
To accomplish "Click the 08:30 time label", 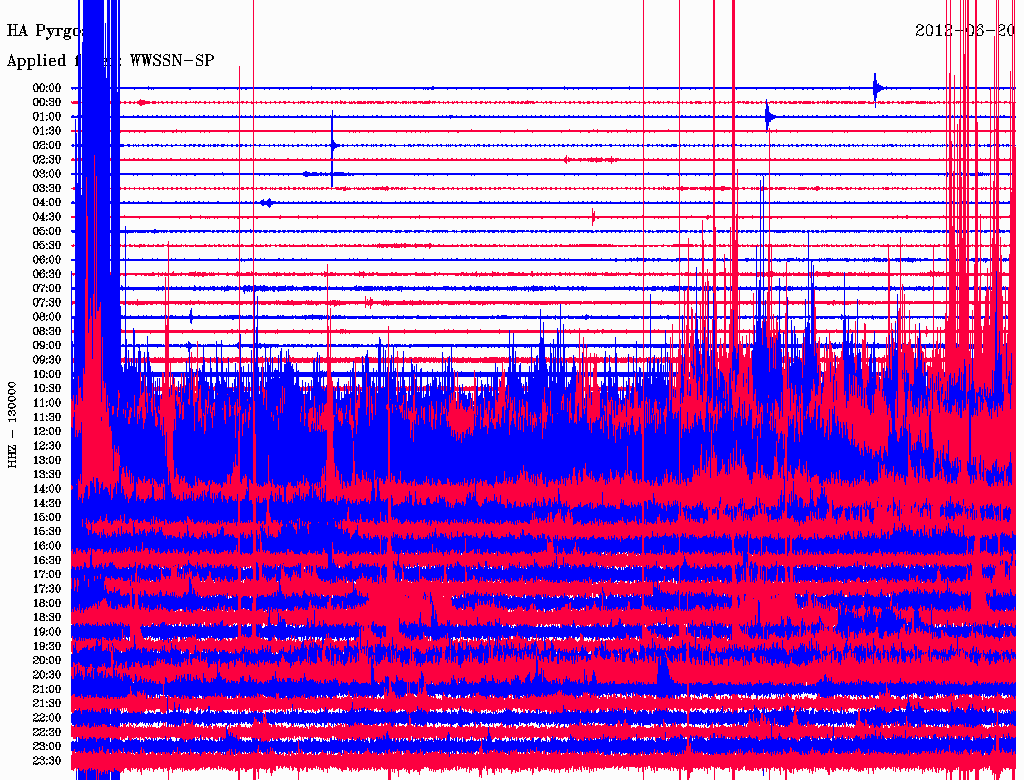I will coord(47,332).
